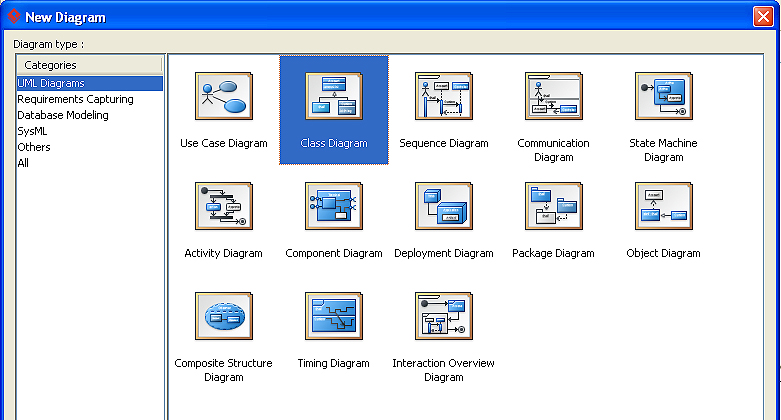781x420 pixels.
Task: Pick the Interaction Overview Diagram icon
Action: click(444, 317)
